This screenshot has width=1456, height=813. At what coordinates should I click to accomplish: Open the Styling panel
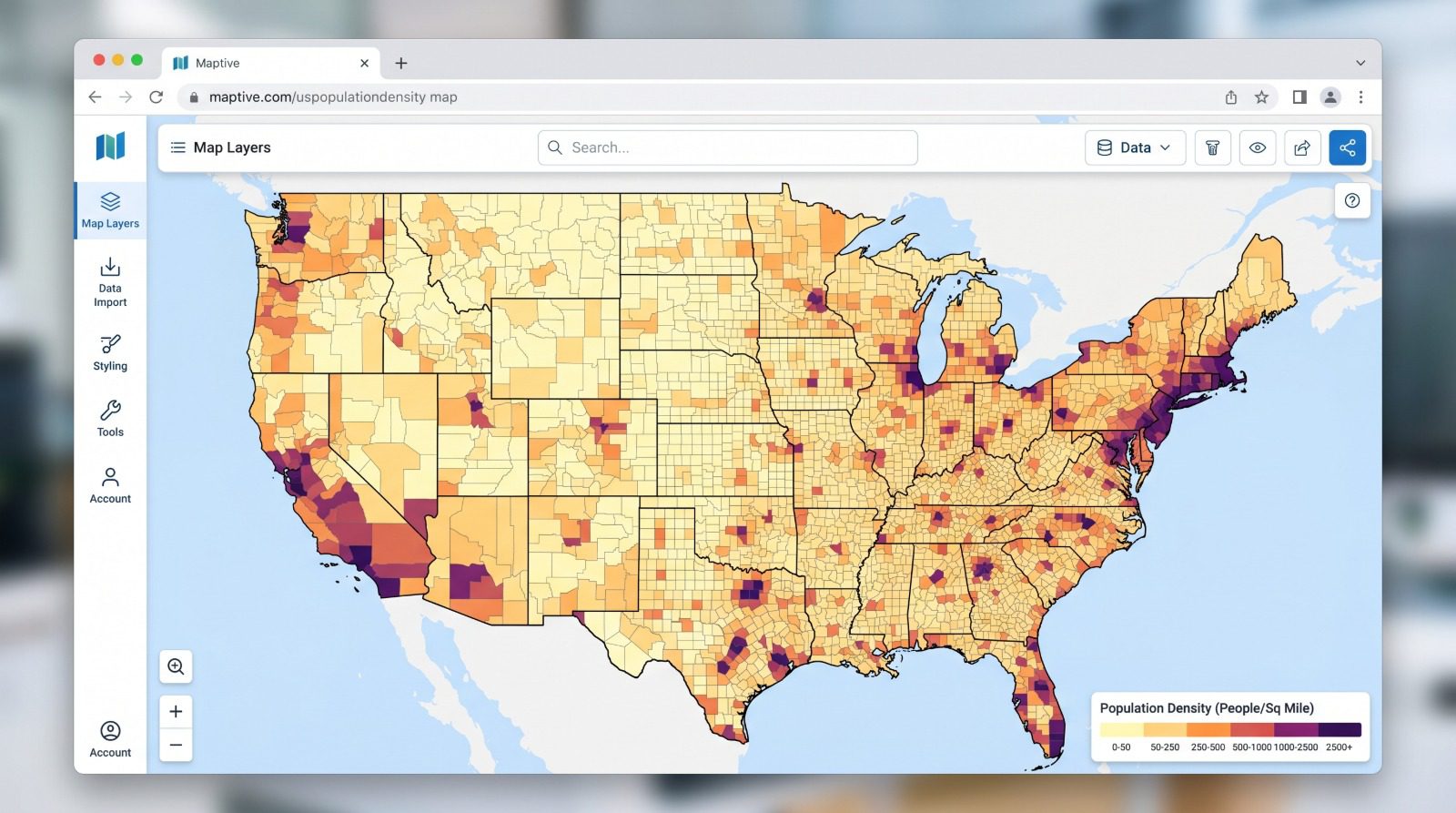[110, 353]
